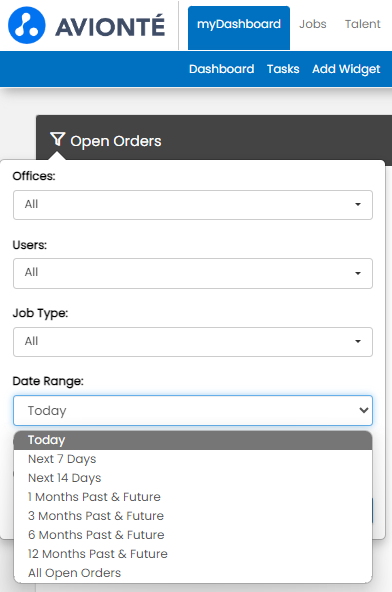Switch to the Jobs tab
Image resolution: width=392 pixels, height=592 pixels.
click(x=313, y=24)
